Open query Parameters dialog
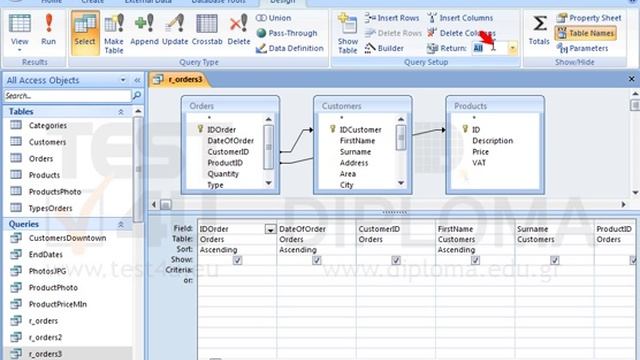The height and width of the screenshot is (360, 640). pos(582,48)
